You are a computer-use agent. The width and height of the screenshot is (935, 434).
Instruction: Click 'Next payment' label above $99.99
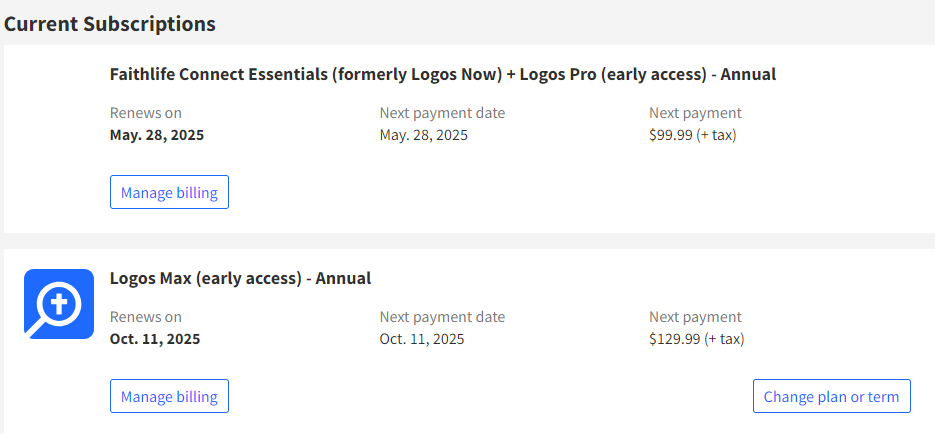[x=695, y=113]
